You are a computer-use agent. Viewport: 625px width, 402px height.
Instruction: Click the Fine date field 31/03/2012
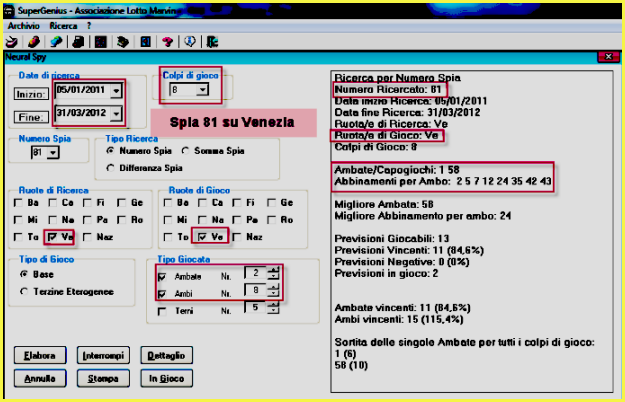(x=83, y=113)
